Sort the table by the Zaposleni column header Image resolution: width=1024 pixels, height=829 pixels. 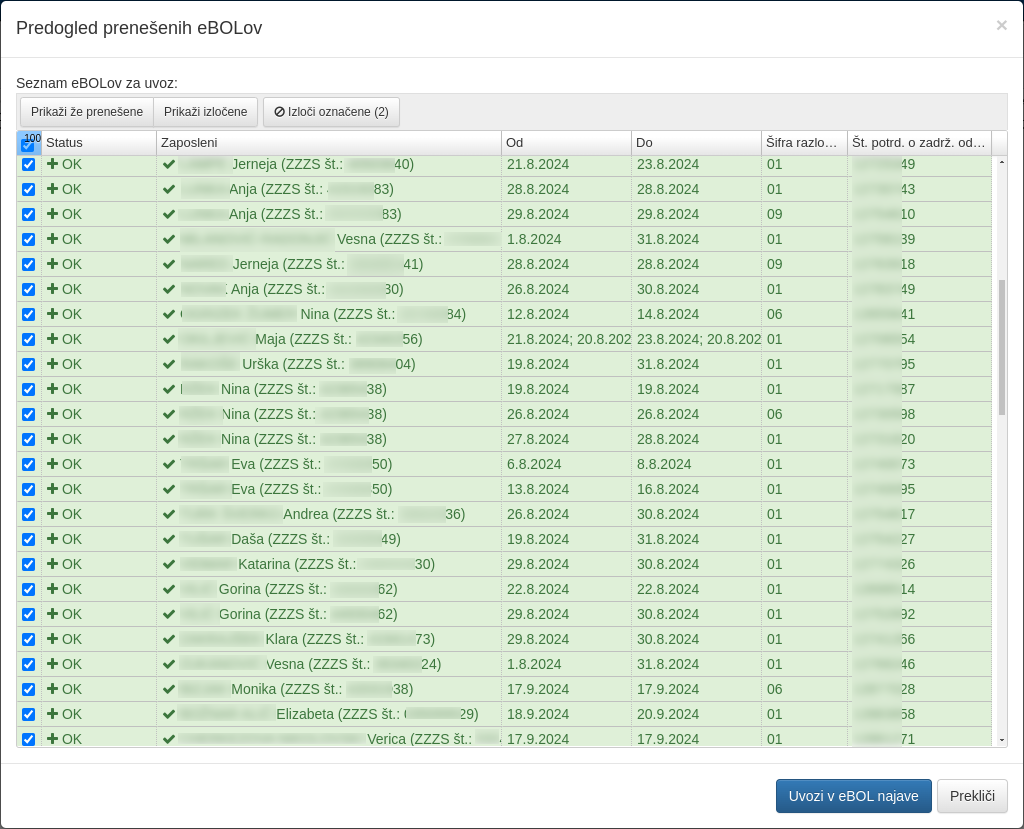328,143
